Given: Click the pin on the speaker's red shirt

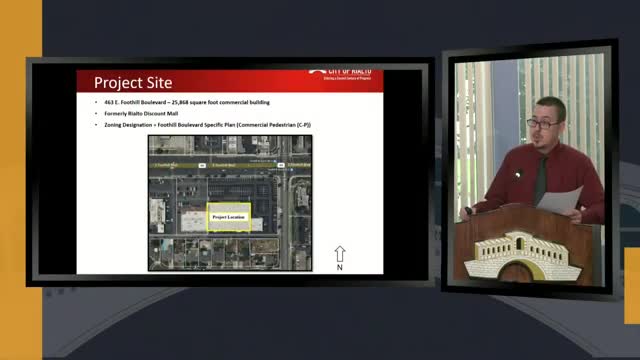Looking at the screenshot, I should (x=517, y=175).
